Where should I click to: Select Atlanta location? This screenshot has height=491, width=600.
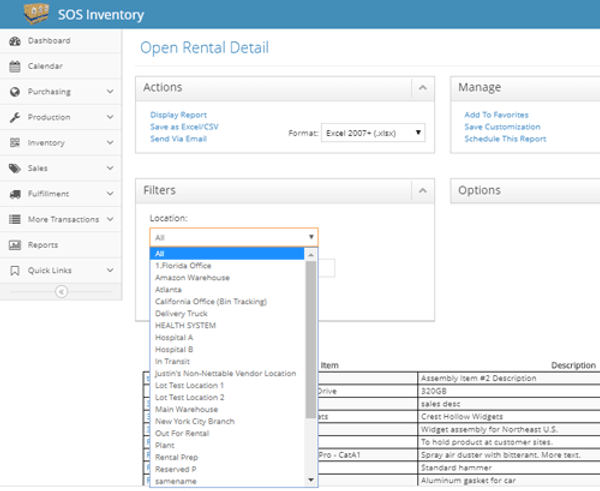[227, 289]
